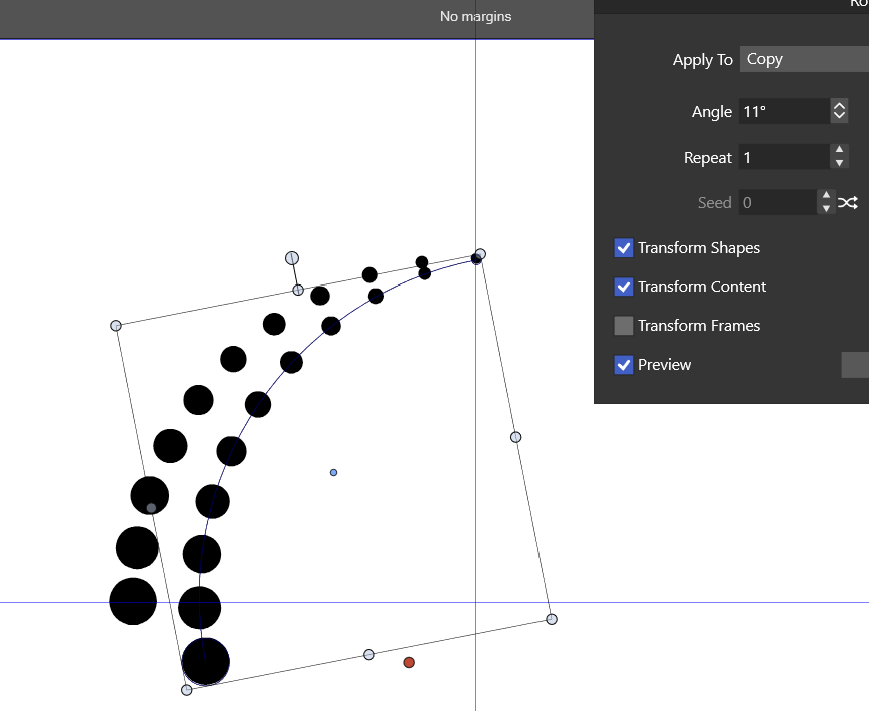The width and height of the screenshot is (869, 711).
Task: Open the Apply To dropdown showing Copy
Action: point(804,59)
